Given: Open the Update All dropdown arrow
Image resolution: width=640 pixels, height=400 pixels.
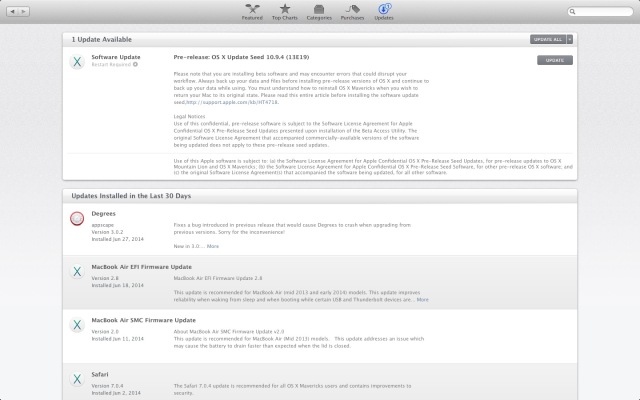Looking at the screenshot, I should click(570, 39).
